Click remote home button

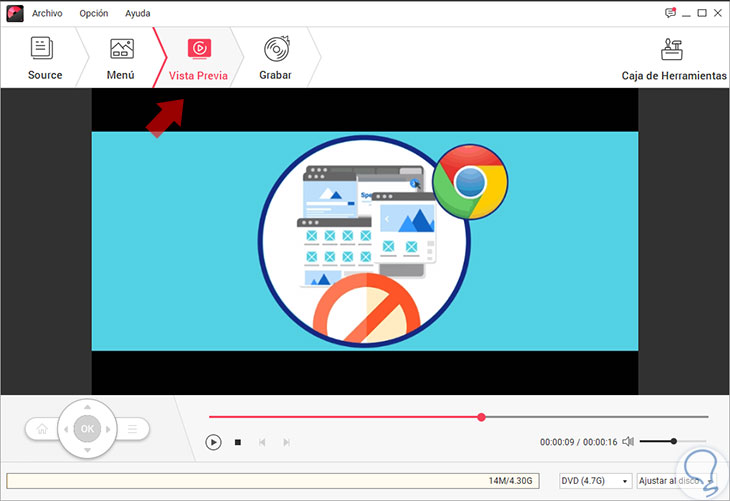coord(42,429)
